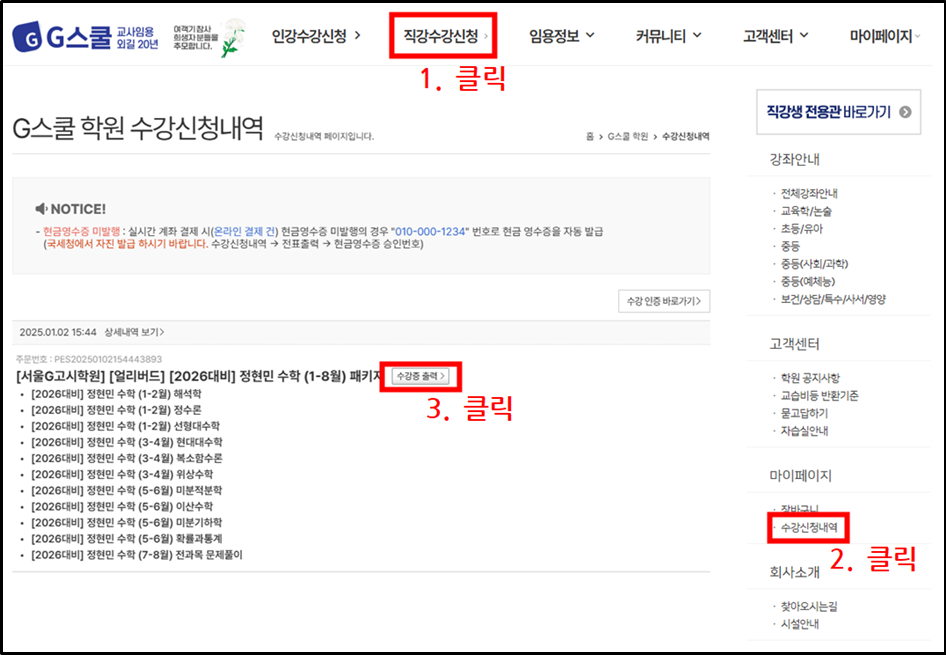Screen dimensions: 946x655
Task: Expand the 마이페이지 top dropdown menu
Action: 885,36
